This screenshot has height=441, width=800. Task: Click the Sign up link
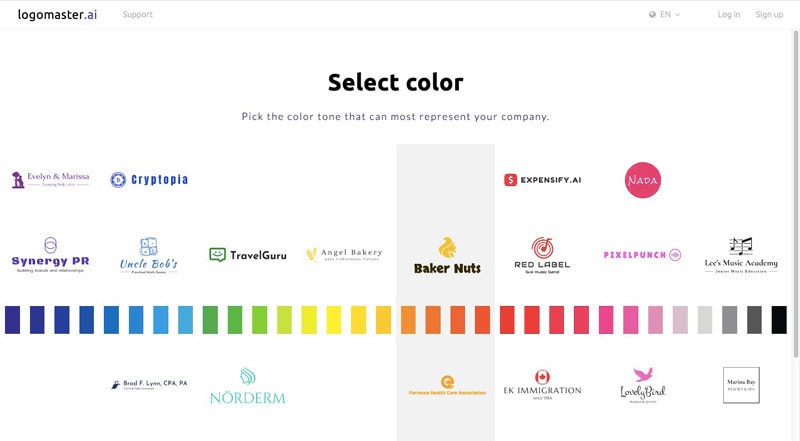tap(769, 14)
